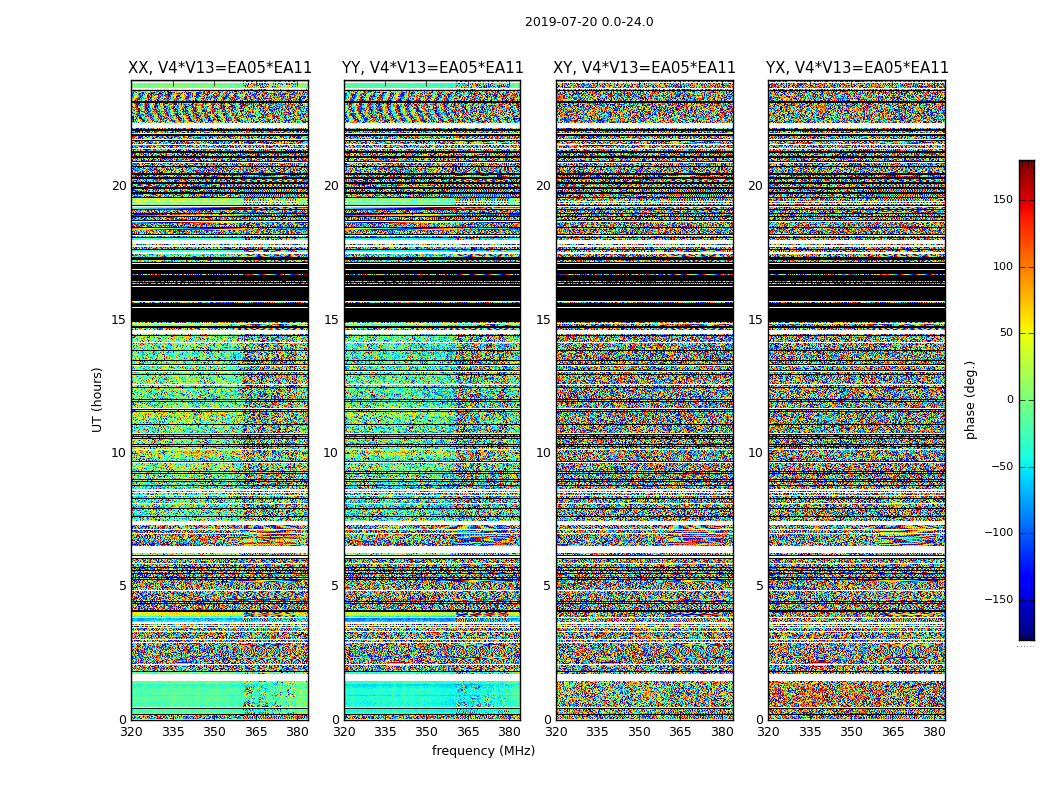Click the YX panel x-axis tick 380
The image size is (1050, 800).
(x=934, y=732)
